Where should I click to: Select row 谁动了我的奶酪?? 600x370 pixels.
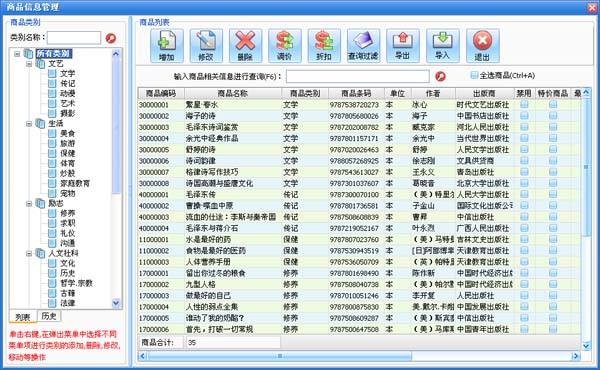coord(359,318)
